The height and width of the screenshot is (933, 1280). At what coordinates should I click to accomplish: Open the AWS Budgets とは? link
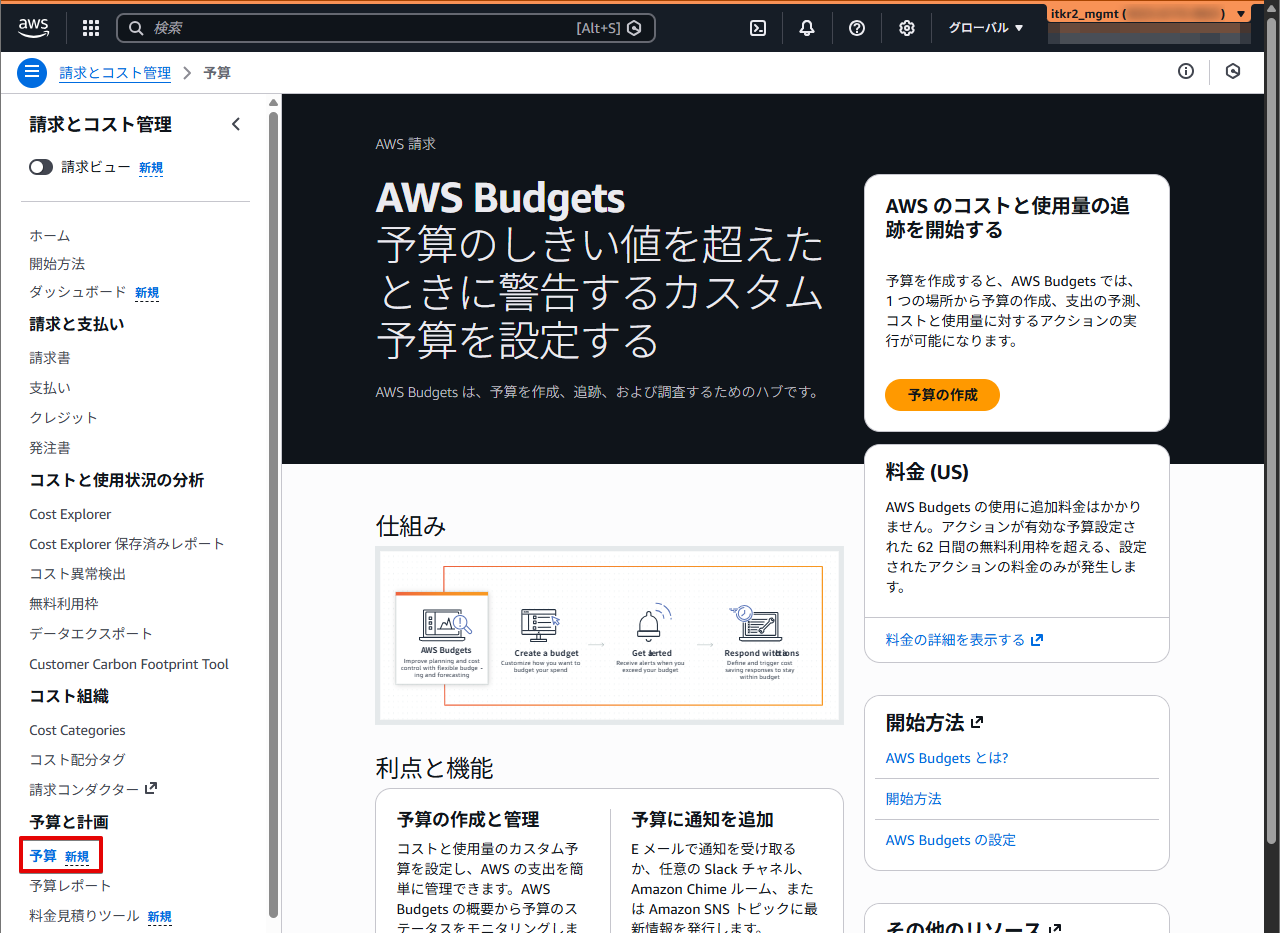[947, 758]
